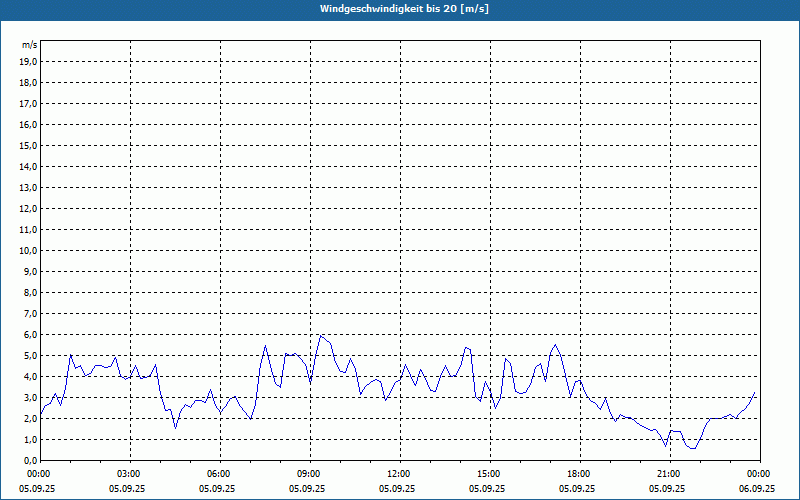Click the 15:00 time axis label
The image size is (800, 500).
(x=489, y=473)
